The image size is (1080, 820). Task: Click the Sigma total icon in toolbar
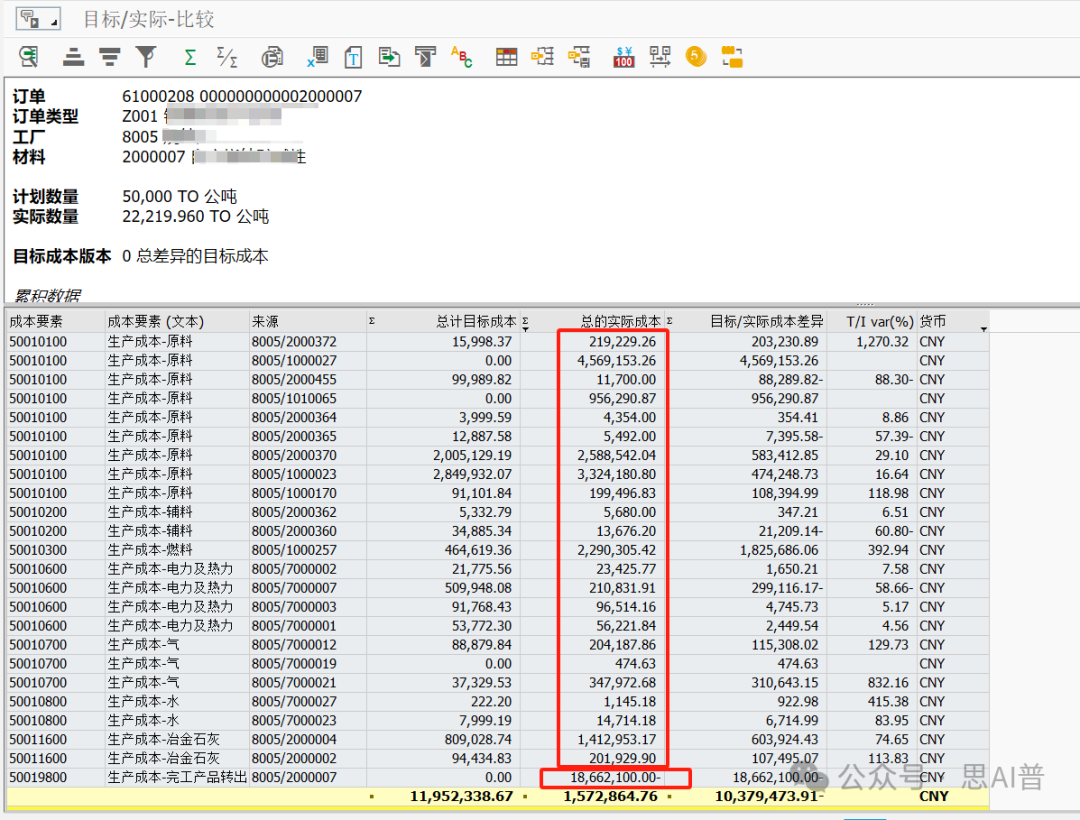click(x=190, y=57)
